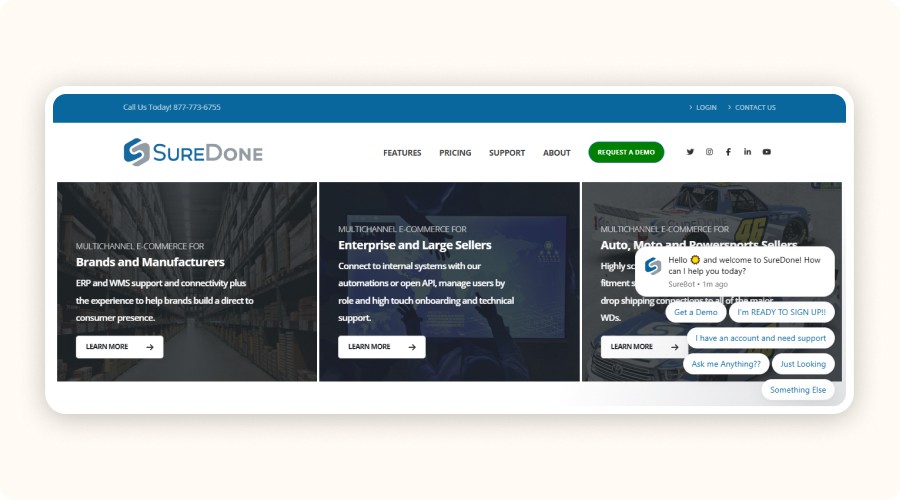Choose the Just Looking chat reply

[x=802, y=364]
